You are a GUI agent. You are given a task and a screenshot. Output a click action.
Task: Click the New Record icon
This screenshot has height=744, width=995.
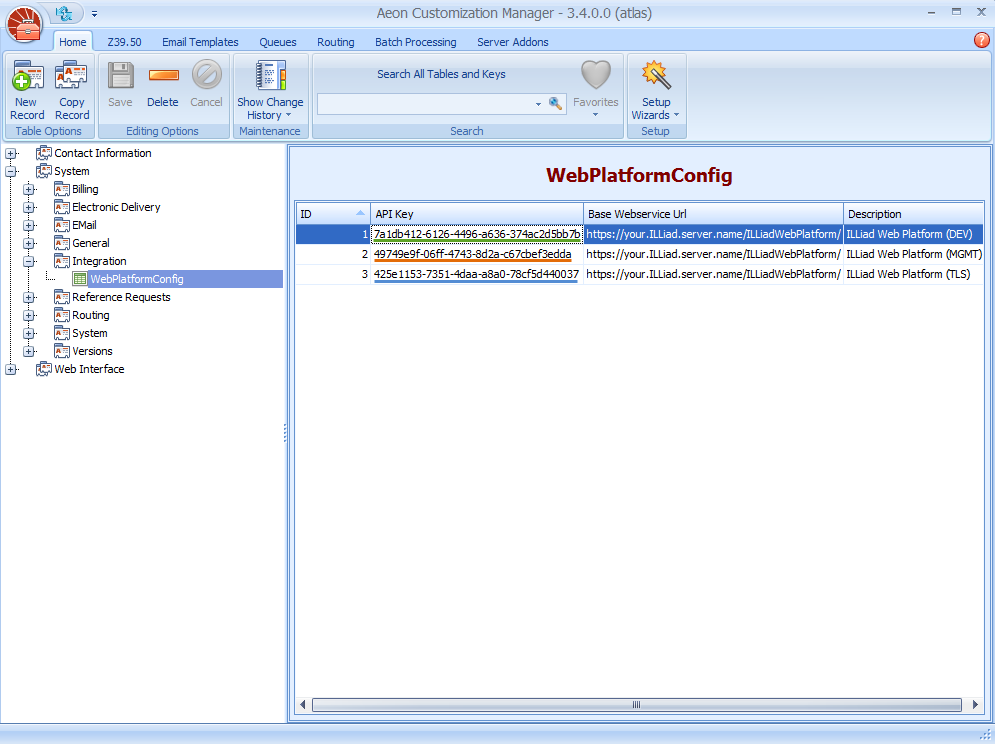click(27, 78)
